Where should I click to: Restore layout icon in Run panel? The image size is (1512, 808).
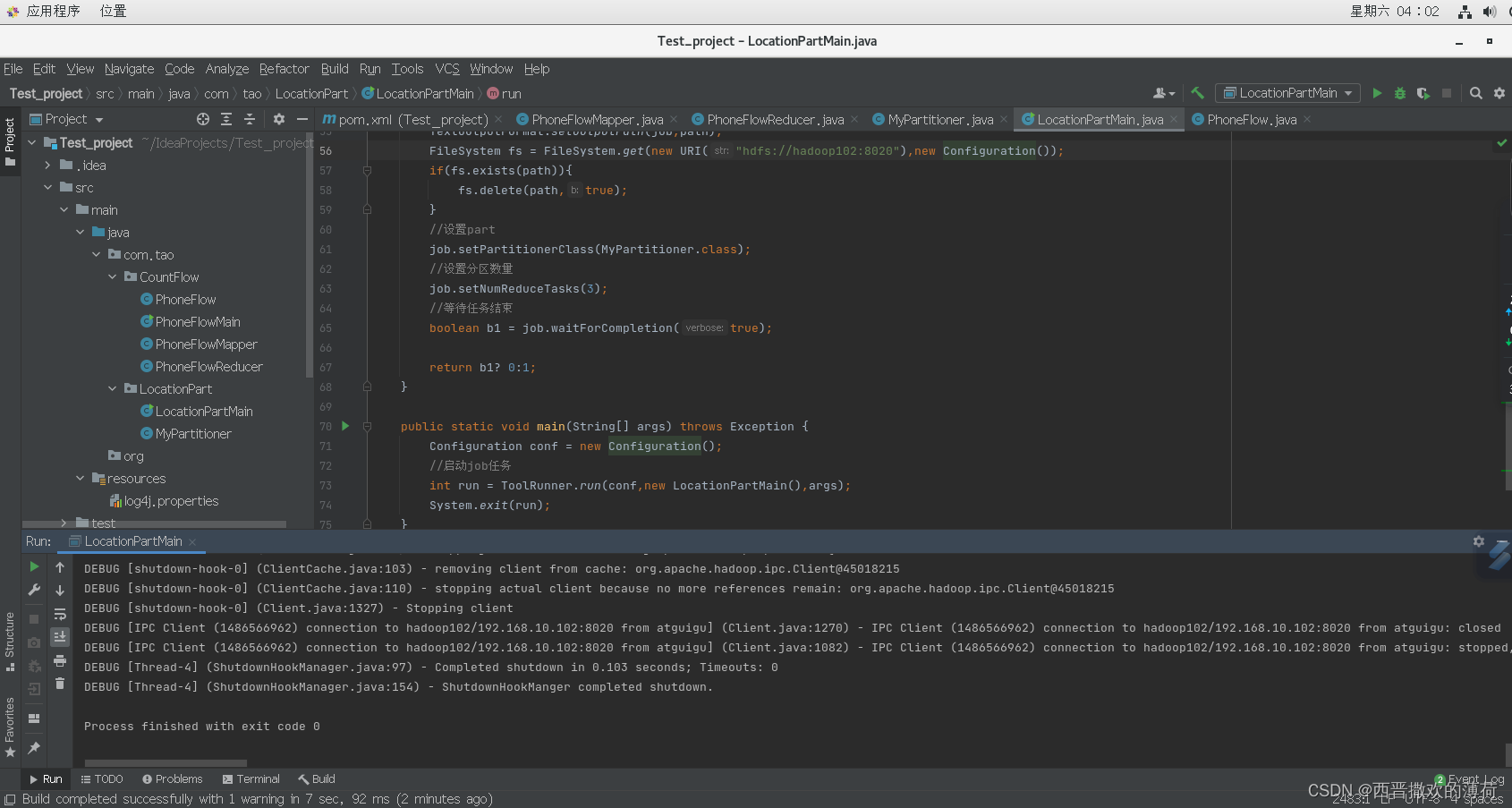pos(34,718)
